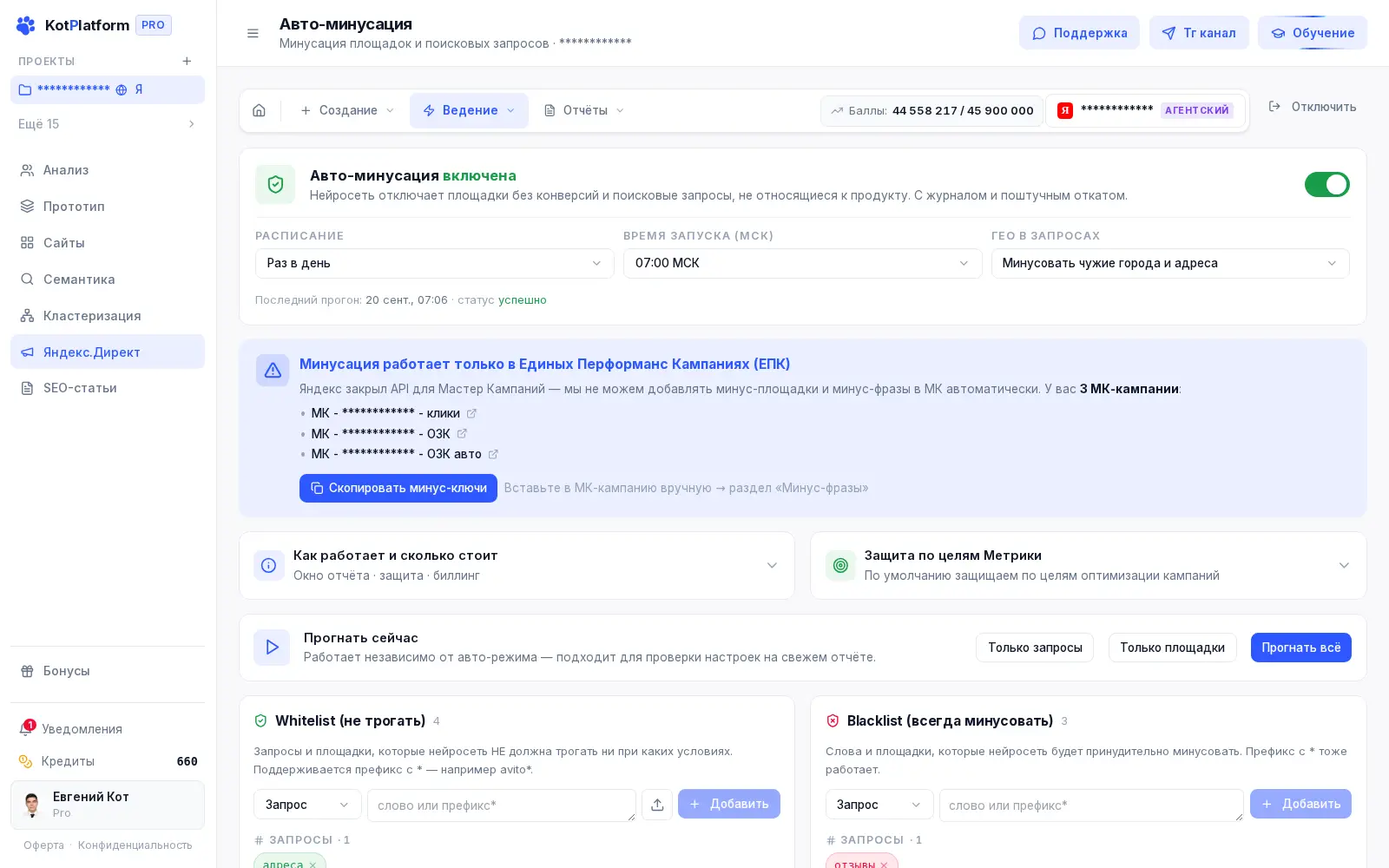Expand Как работает и сколько стоит
This screenshot has height=868, width=1389.
pos(517,565)
